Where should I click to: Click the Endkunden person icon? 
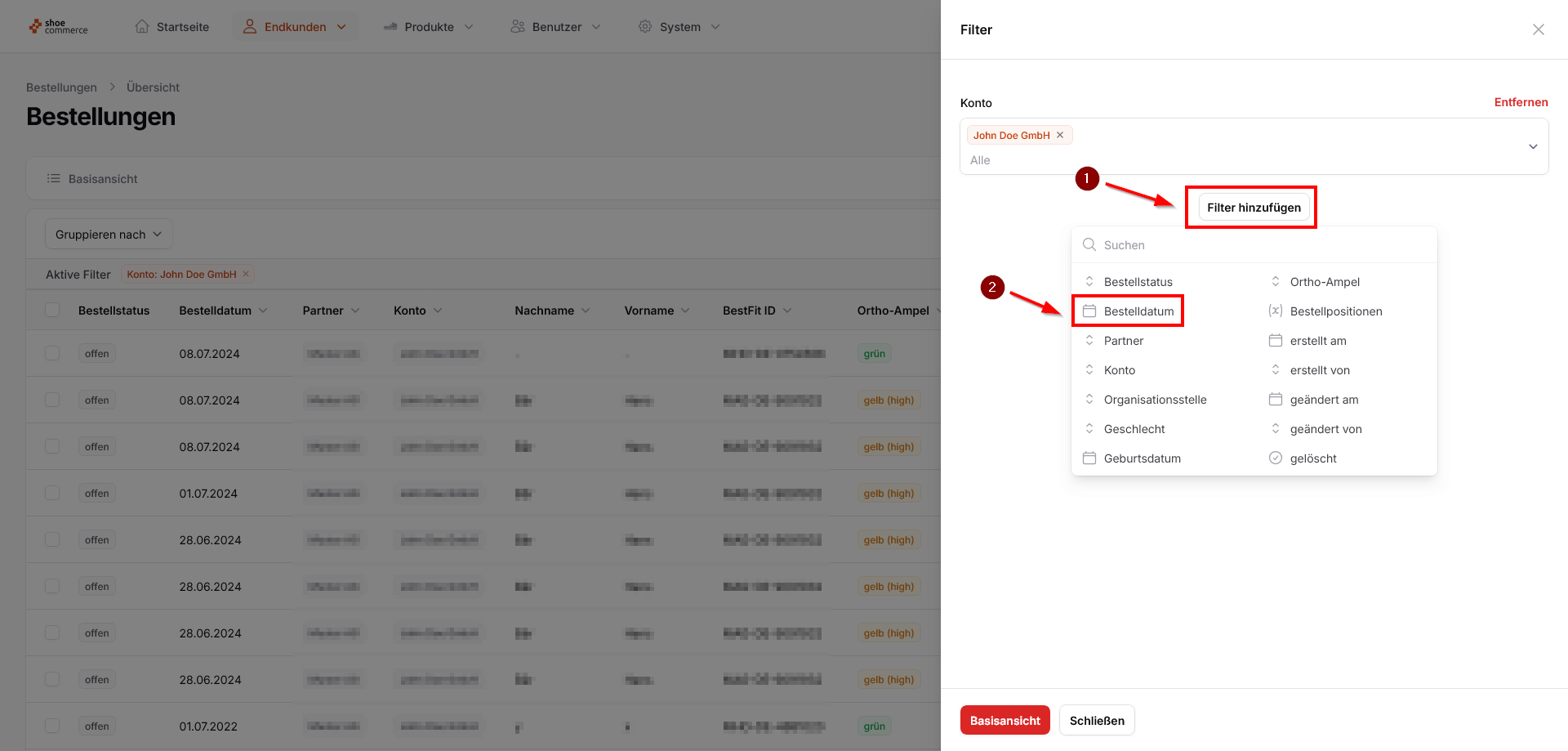click(x=250, y=26)
